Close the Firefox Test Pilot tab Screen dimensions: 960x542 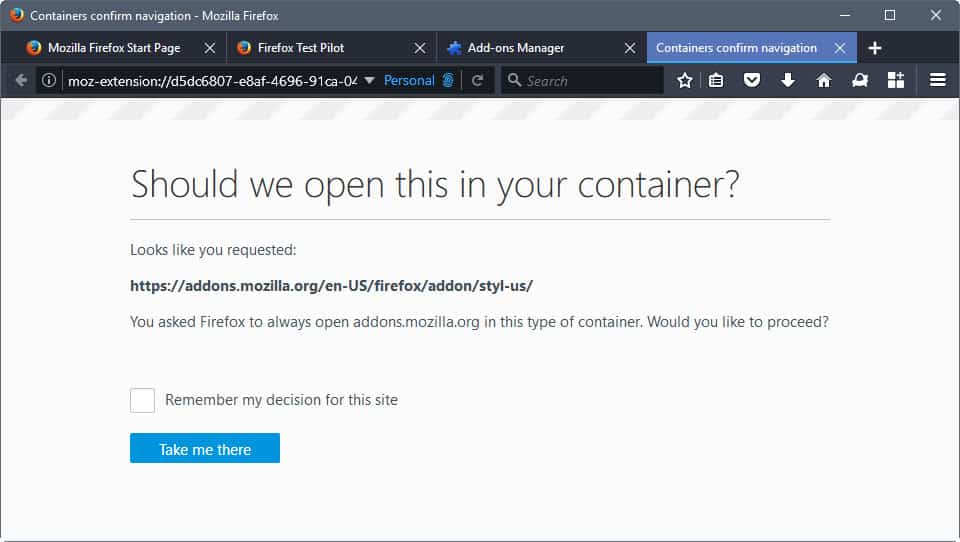[420, 48]
